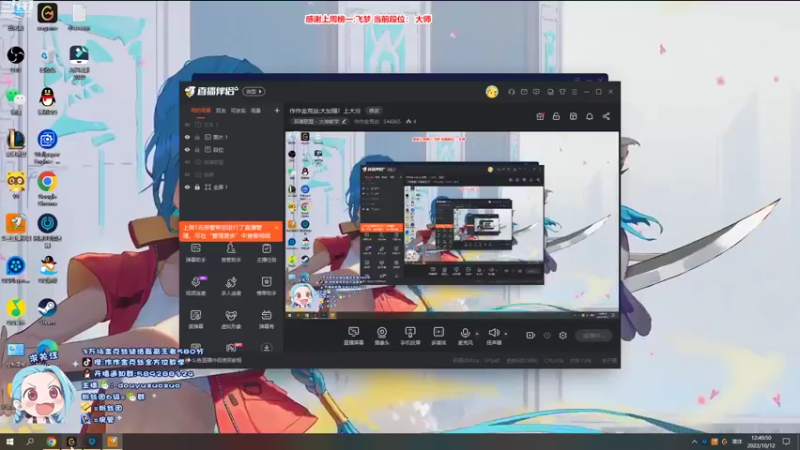Viewport: 800px width, 450px height.
Task: Open Google Chrome from the taskbar
Action: pyautogui.click(x=51, y=441)
